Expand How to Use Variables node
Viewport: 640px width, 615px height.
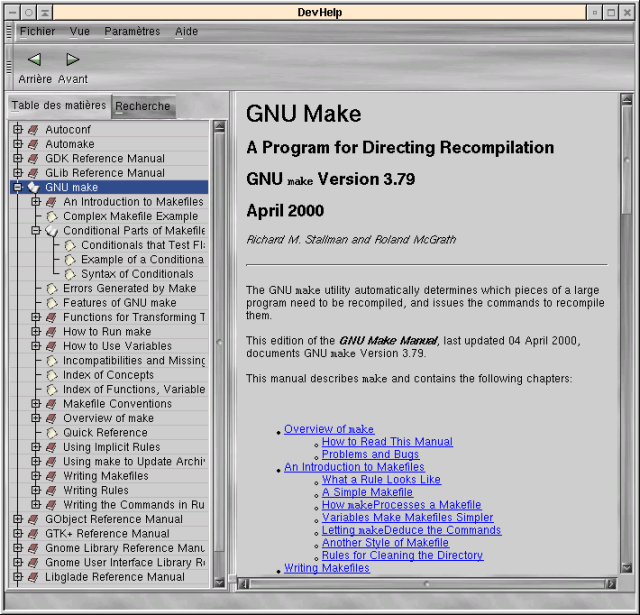click(x=36, y=346)
